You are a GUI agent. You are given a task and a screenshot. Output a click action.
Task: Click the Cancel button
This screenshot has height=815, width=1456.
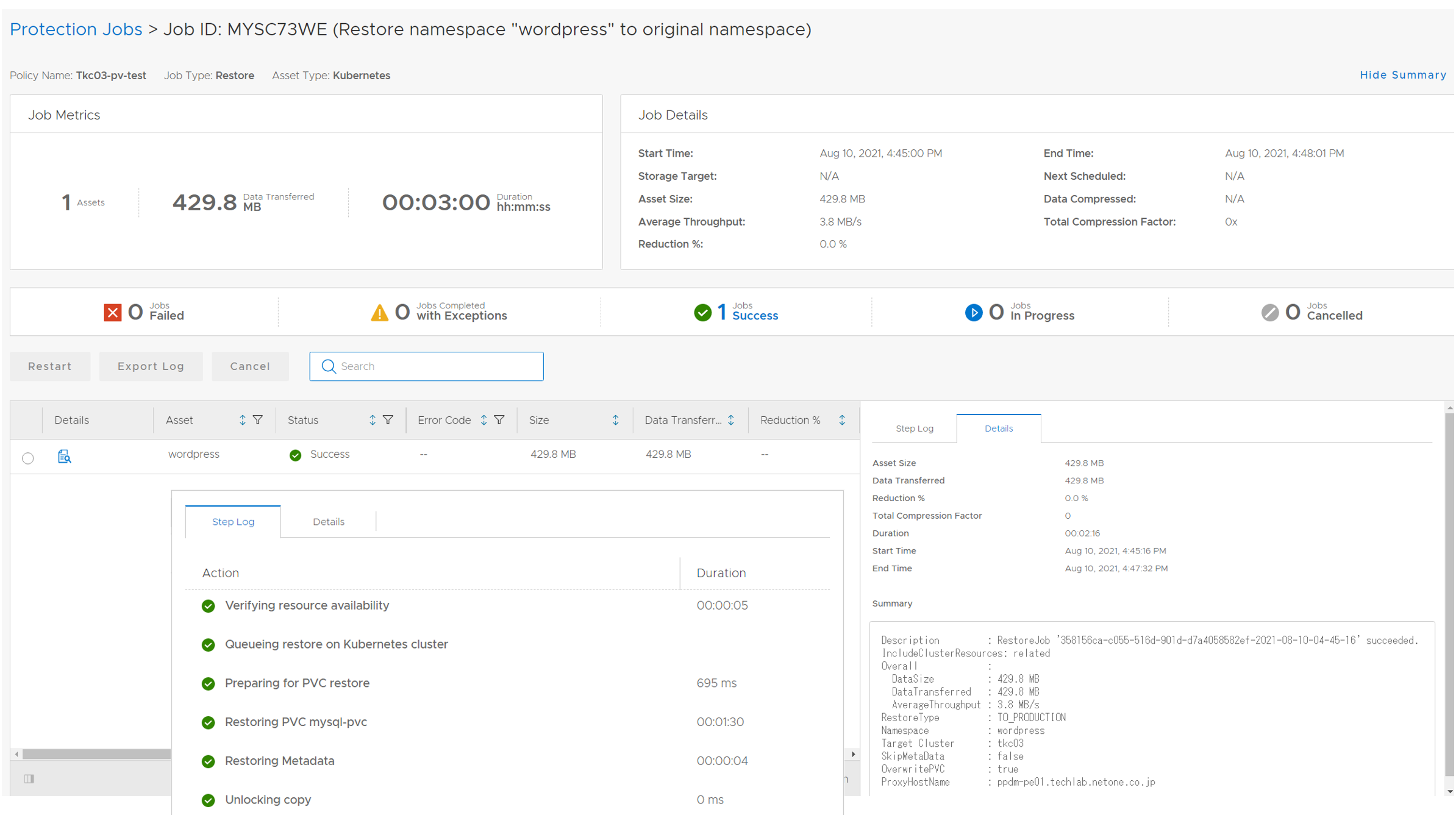[250, 366]
